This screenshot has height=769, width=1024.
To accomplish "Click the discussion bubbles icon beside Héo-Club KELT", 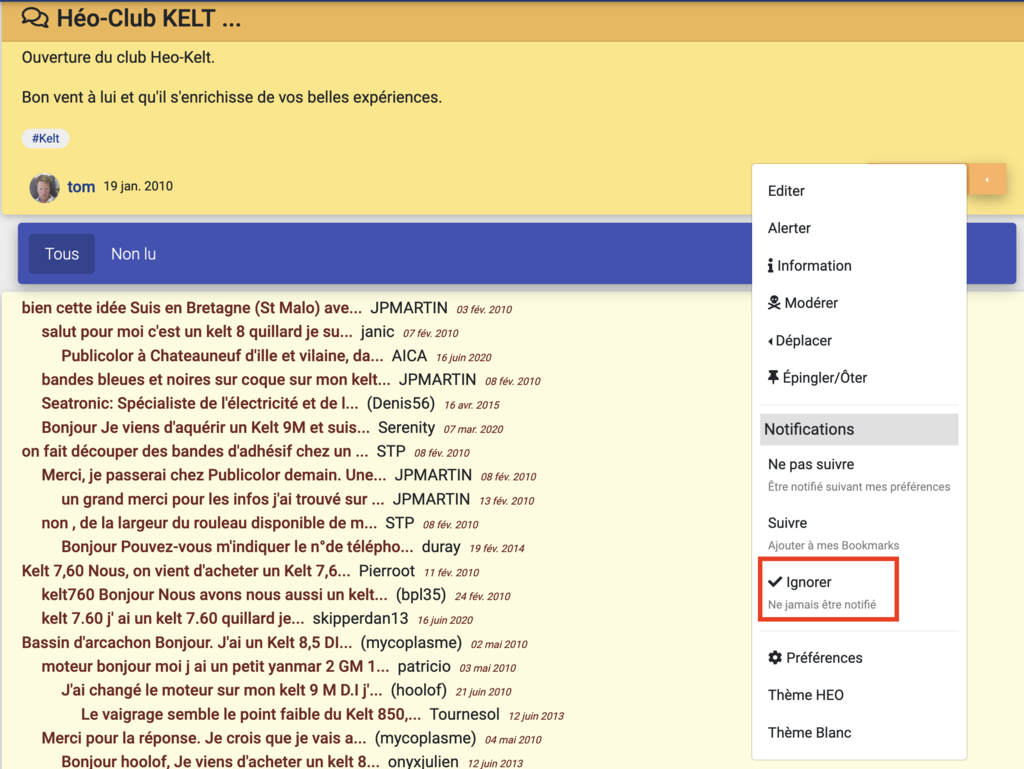I will tap(35, 18).
